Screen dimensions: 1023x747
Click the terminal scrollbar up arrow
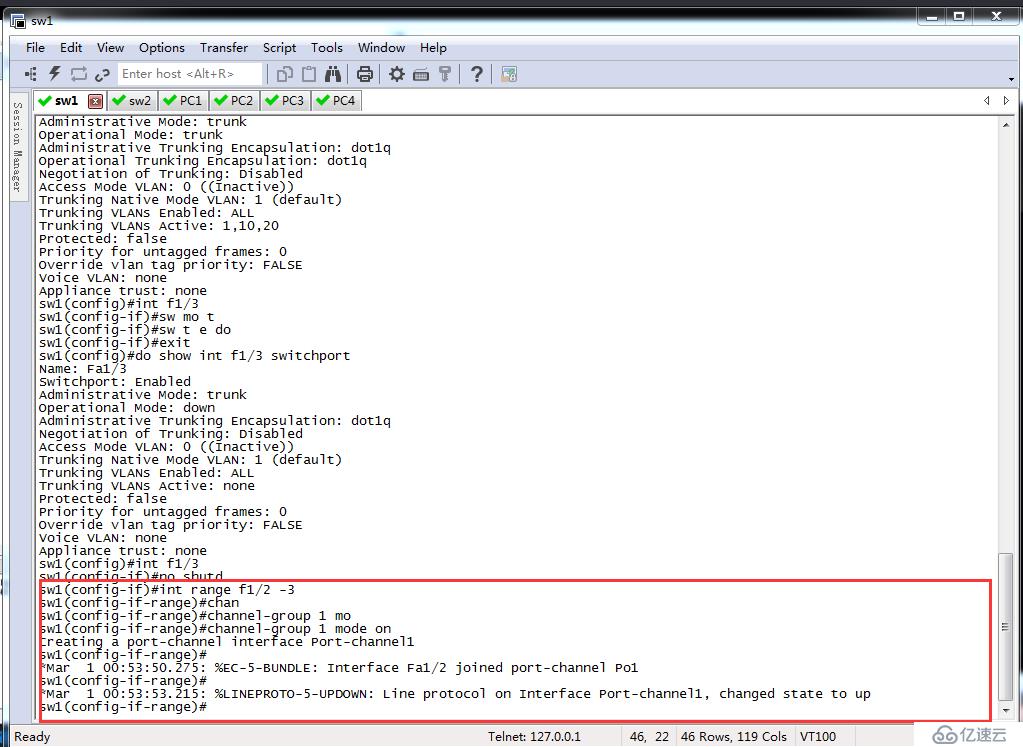pyautogui.click(x=1005, y=125)
